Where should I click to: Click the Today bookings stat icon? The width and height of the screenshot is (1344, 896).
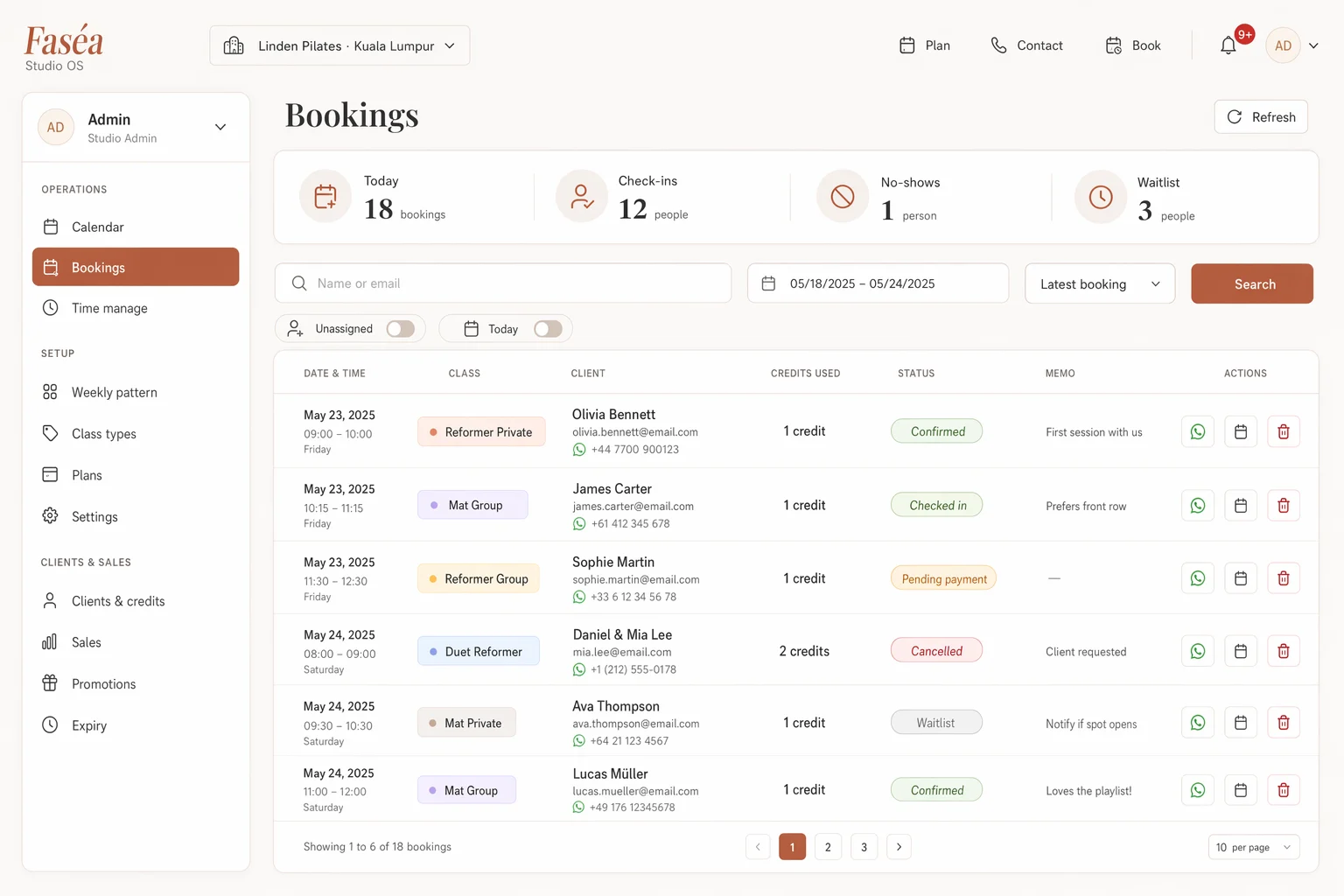pos(325,196)
